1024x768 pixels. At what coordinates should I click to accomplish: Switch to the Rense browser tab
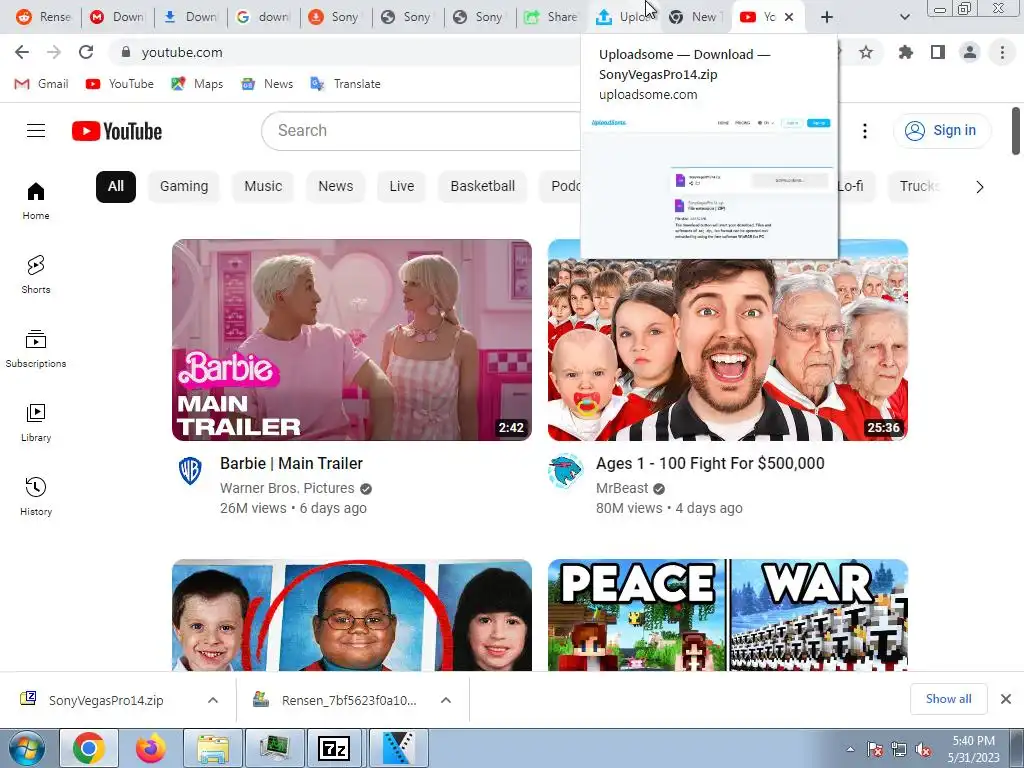[43, 17]
